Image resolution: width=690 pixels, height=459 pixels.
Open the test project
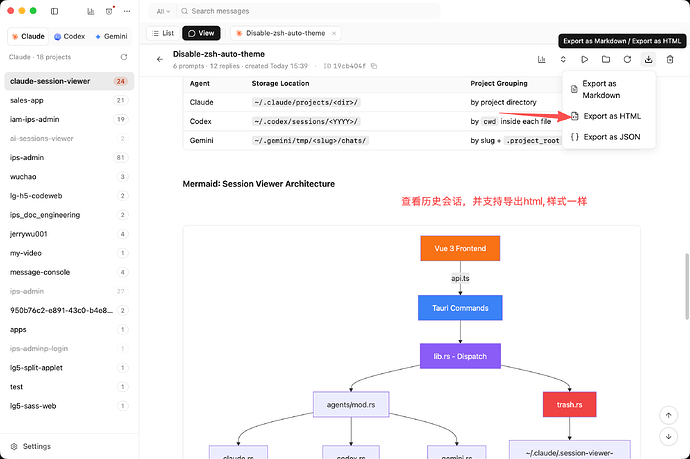click(x=69, y=387)
